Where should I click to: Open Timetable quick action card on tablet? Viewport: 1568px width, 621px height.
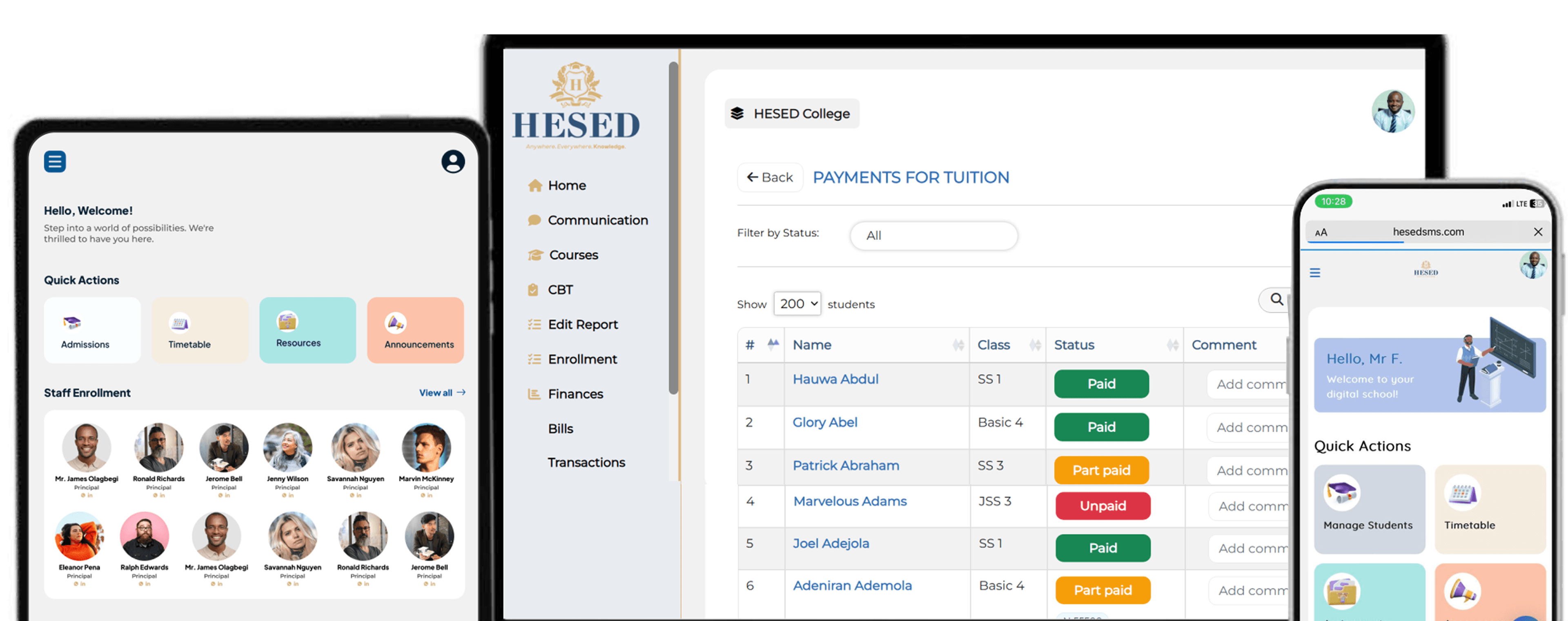click(x=200, y=330)
